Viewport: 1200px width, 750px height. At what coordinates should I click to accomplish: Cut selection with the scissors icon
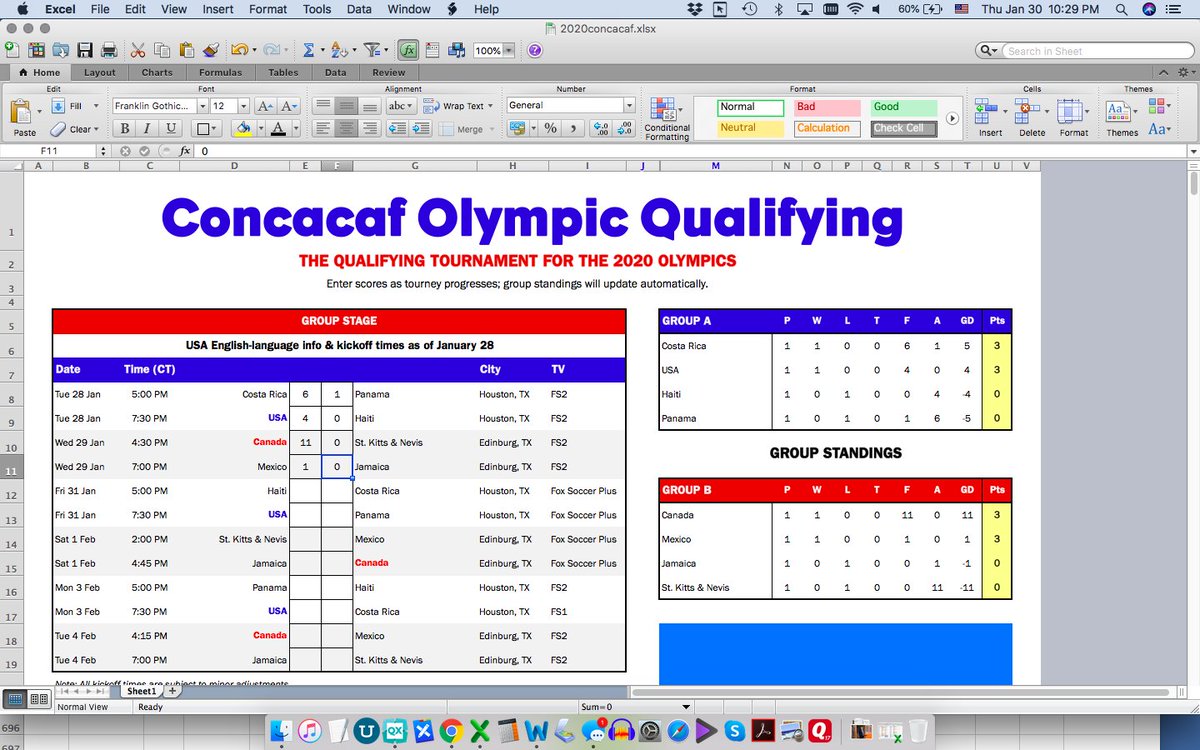point(137,50)
